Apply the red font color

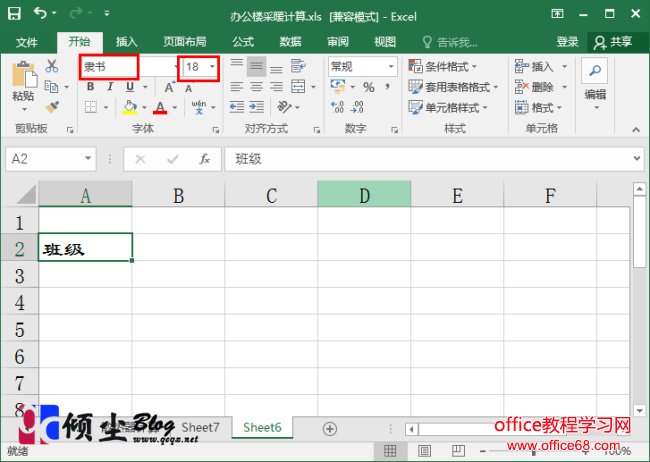tap(160, 107)
